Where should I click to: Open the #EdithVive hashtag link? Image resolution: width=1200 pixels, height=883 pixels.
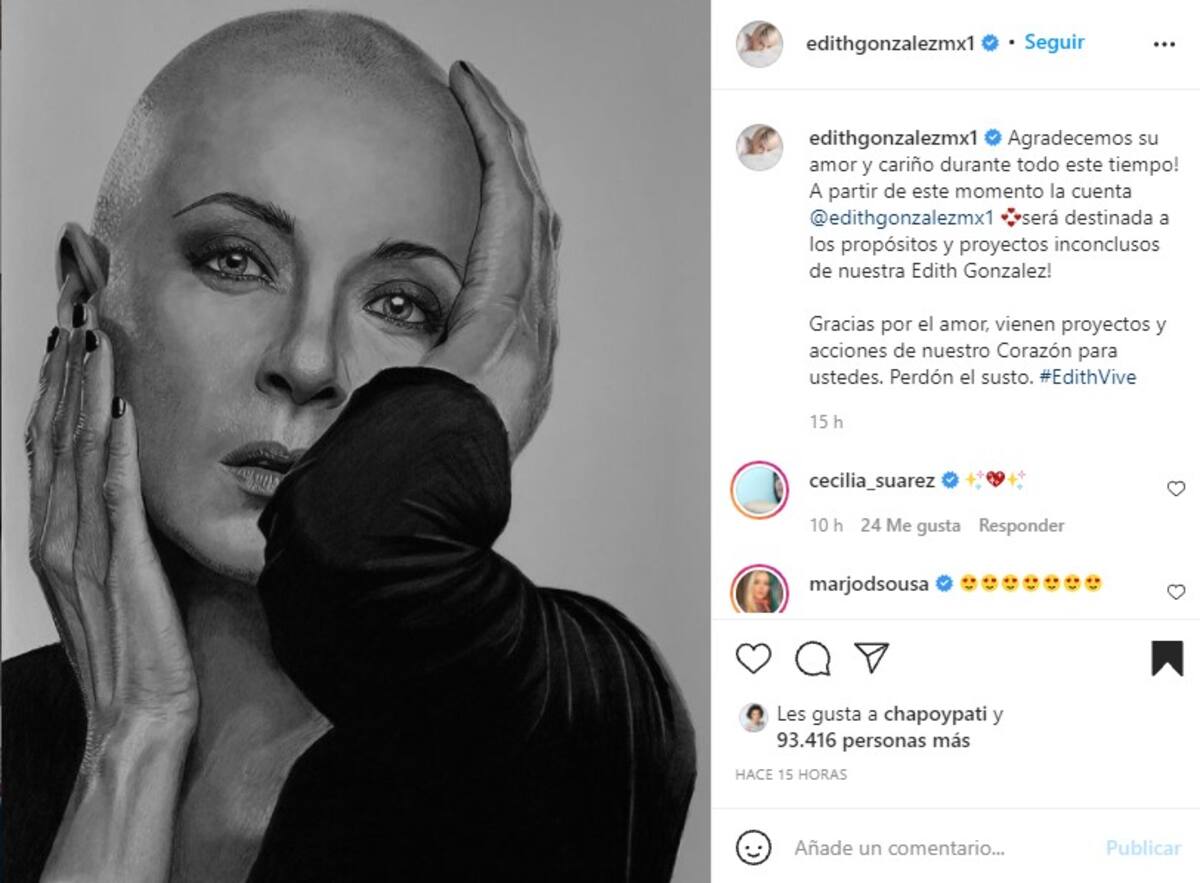1087,378
